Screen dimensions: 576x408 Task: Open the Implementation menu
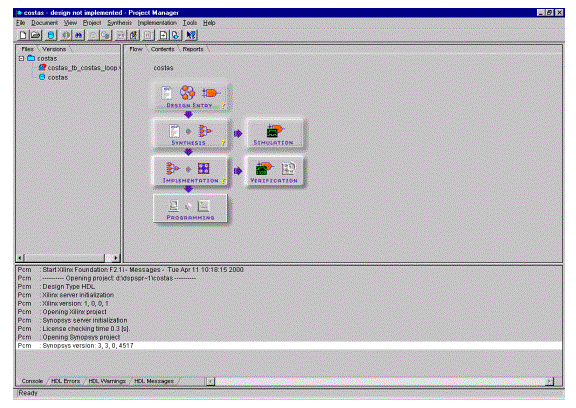157,23
